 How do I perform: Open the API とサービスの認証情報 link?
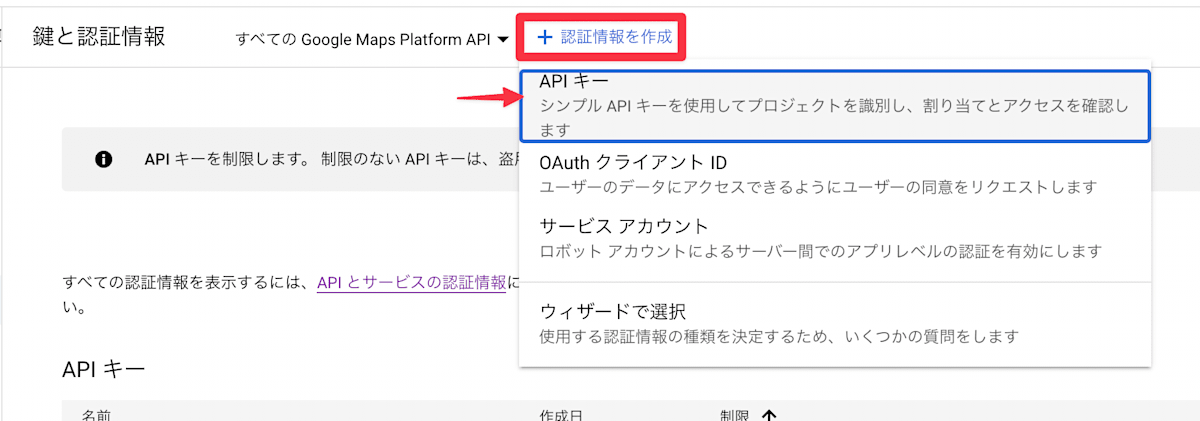coord(412,283)
